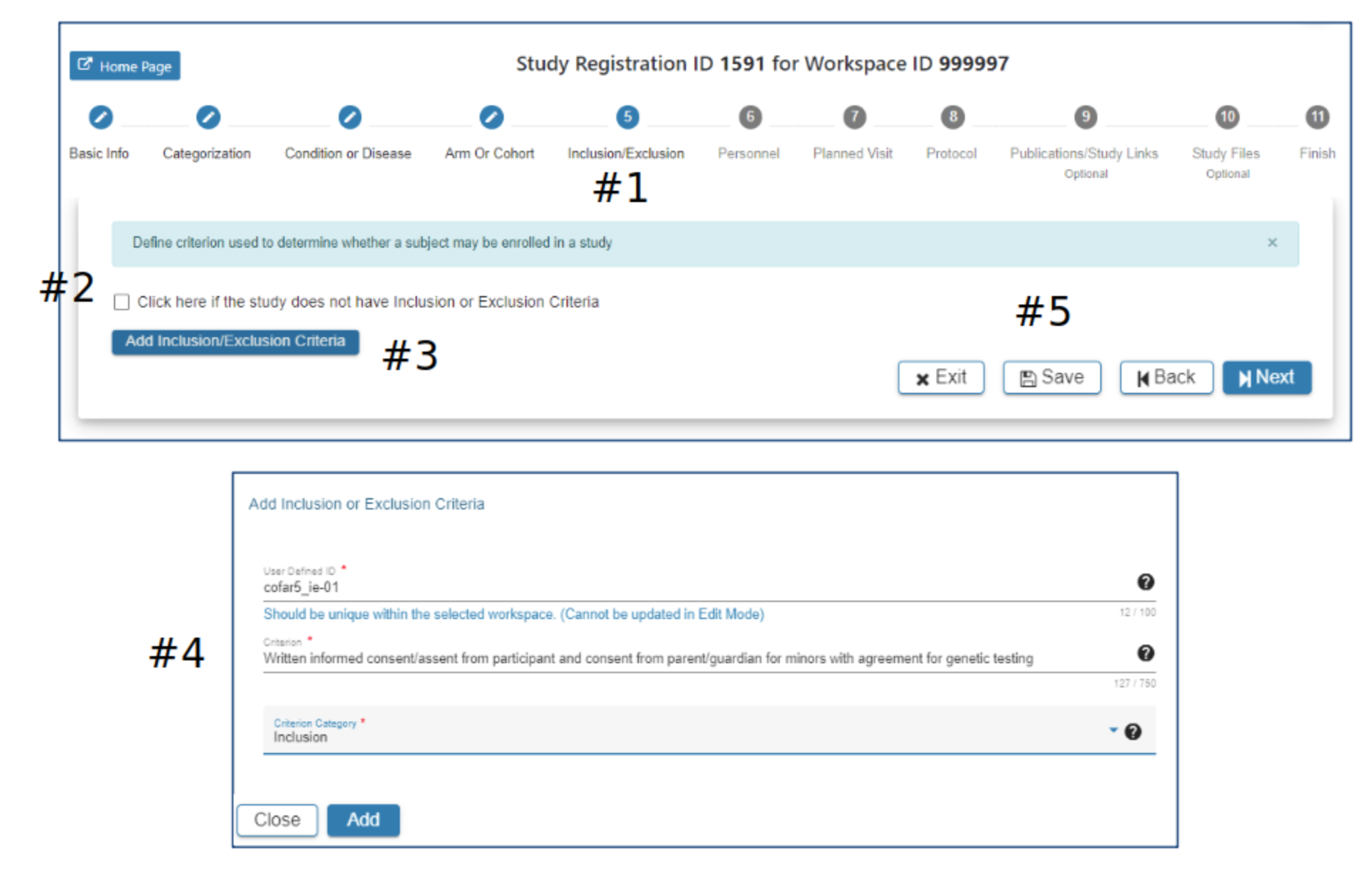Click the 'Add Inclusion or Exclusion Criteria' dialog title

pos(366,505)
